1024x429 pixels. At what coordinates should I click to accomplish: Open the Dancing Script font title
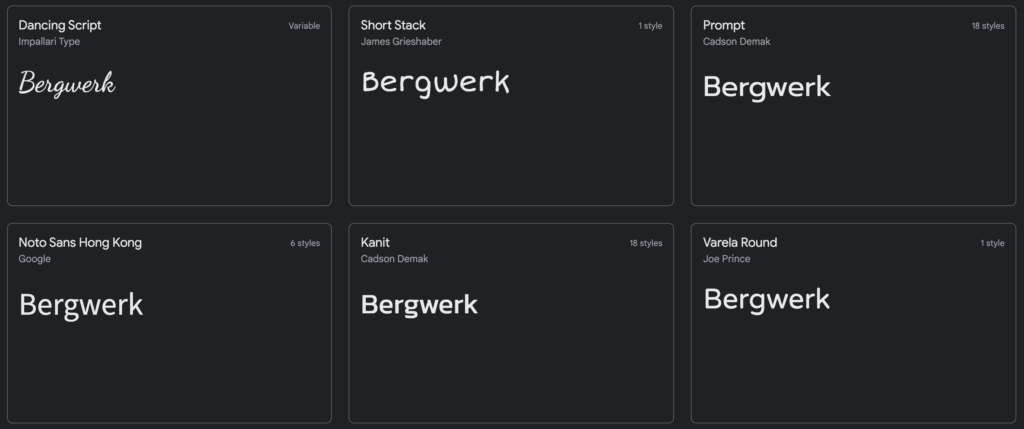[60, 25]
